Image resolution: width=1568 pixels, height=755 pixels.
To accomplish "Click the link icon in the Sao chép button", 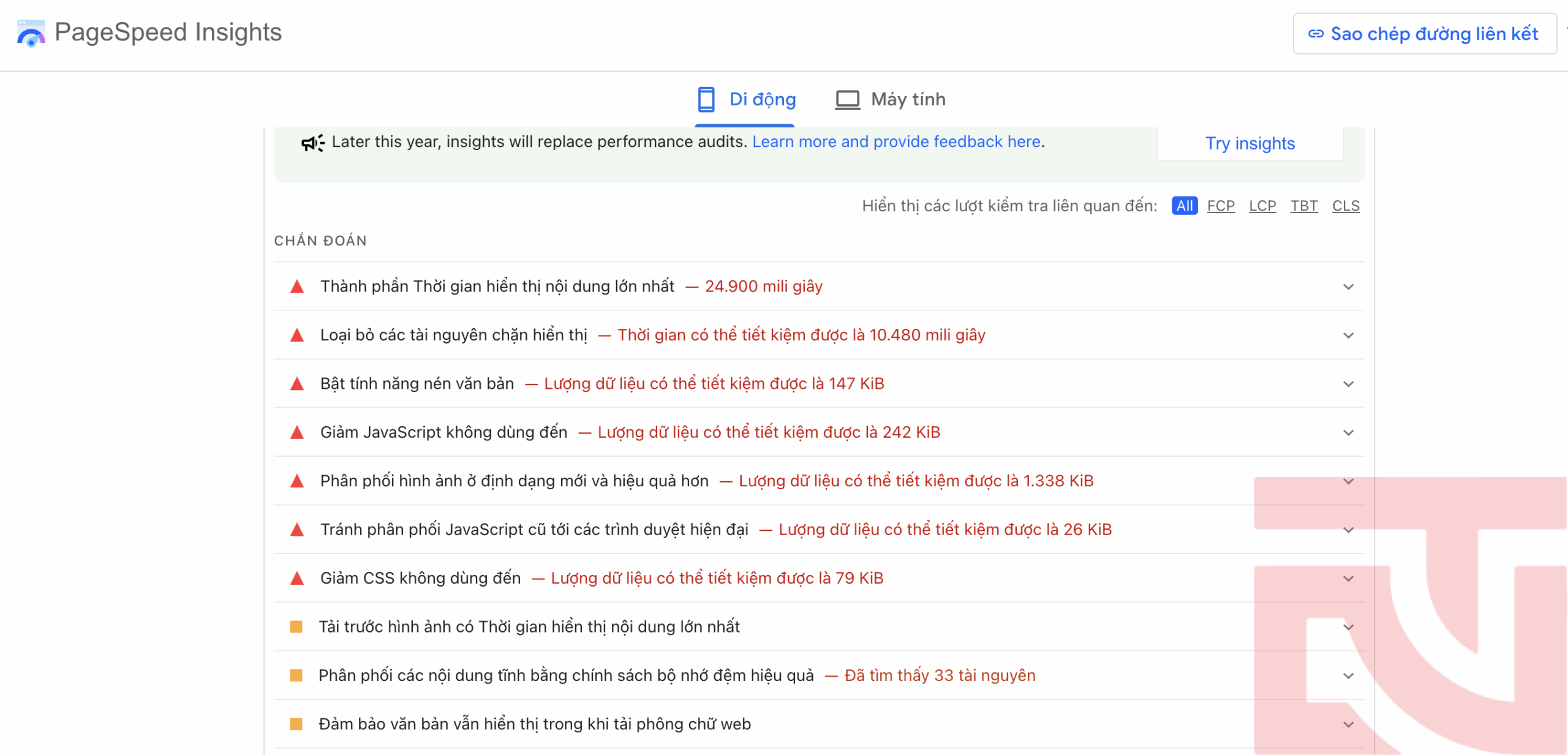I will click(x=1316, y=34).
